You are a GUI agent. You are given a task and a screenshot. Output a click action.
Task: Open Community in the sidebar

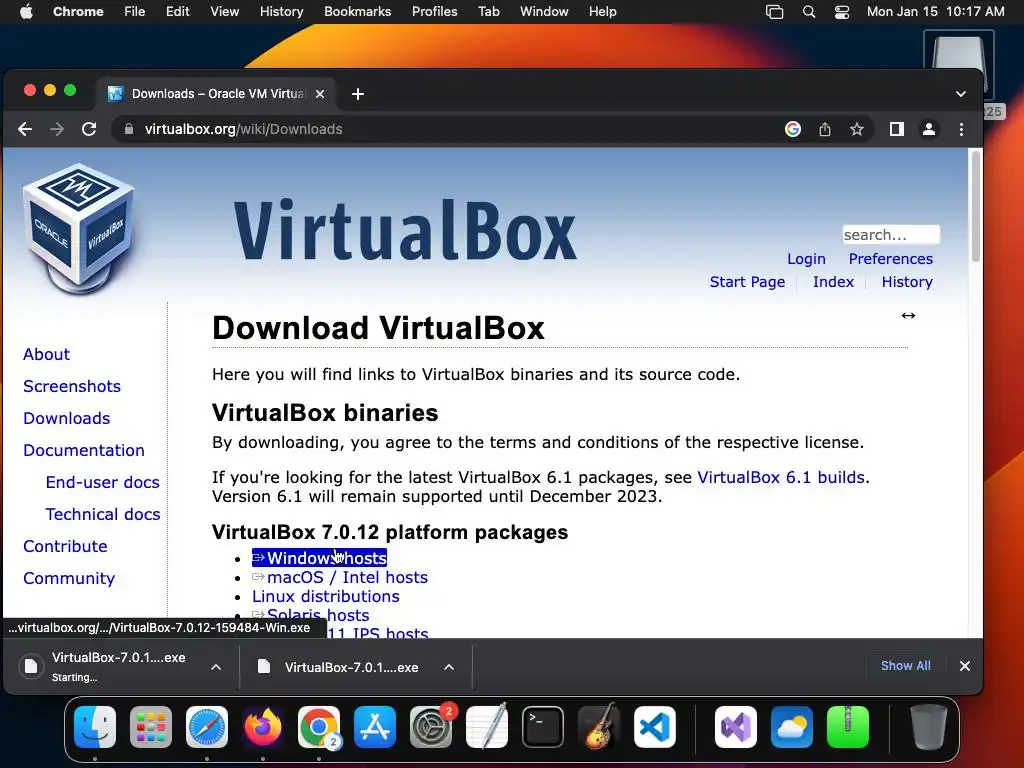(x=69, y=579)
